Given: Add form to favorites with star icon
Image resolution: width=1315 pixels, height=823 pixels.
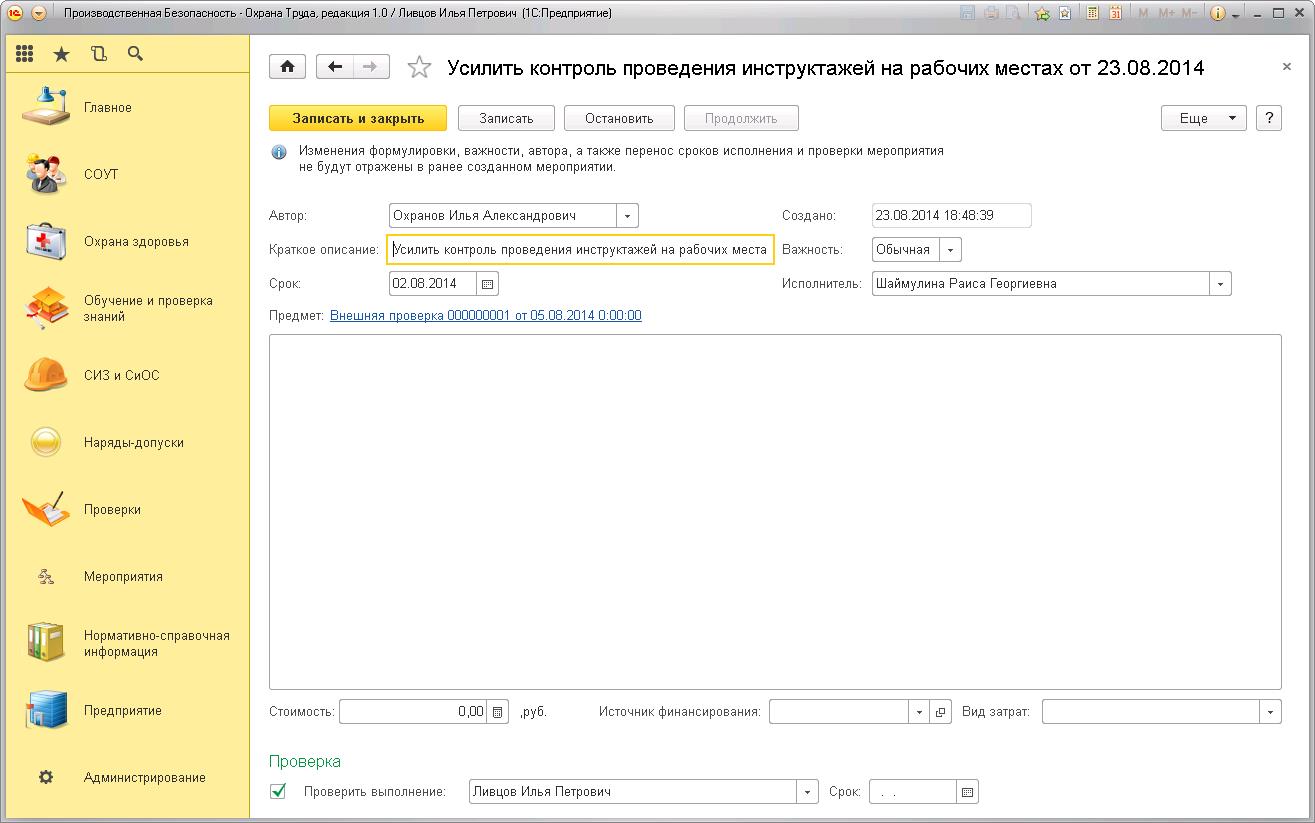Looking at the screenshot, I should tap(420, 68).
